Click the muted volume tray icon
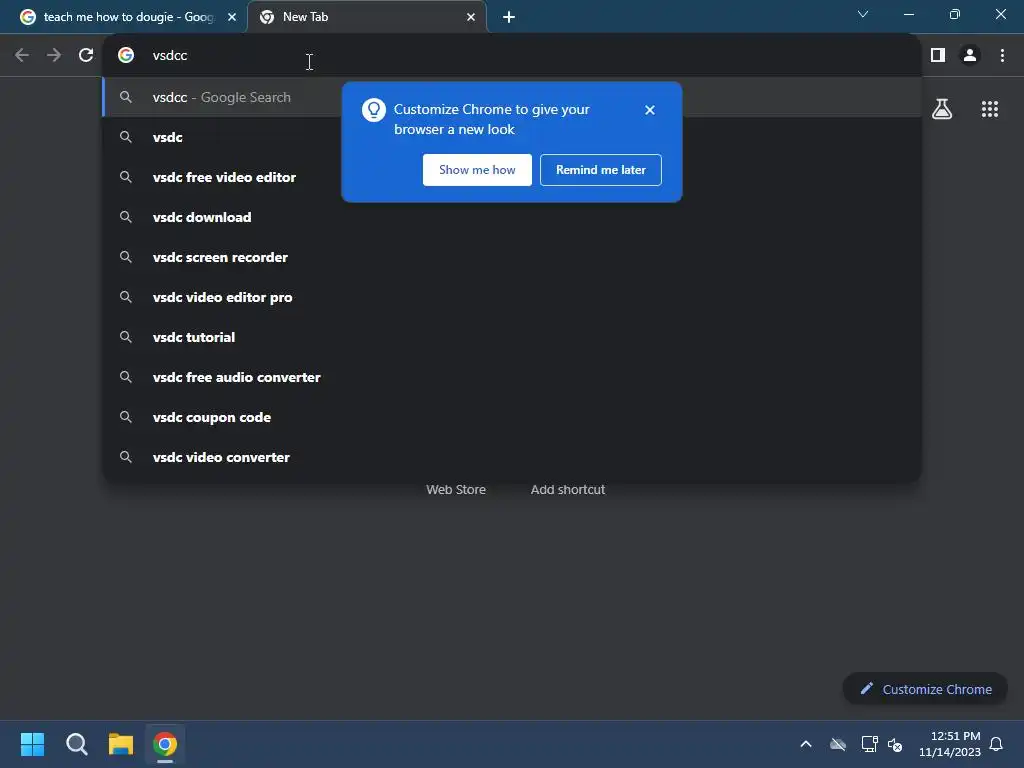Viewport: 1024px width, 768px height. click(x=895, y=744)
